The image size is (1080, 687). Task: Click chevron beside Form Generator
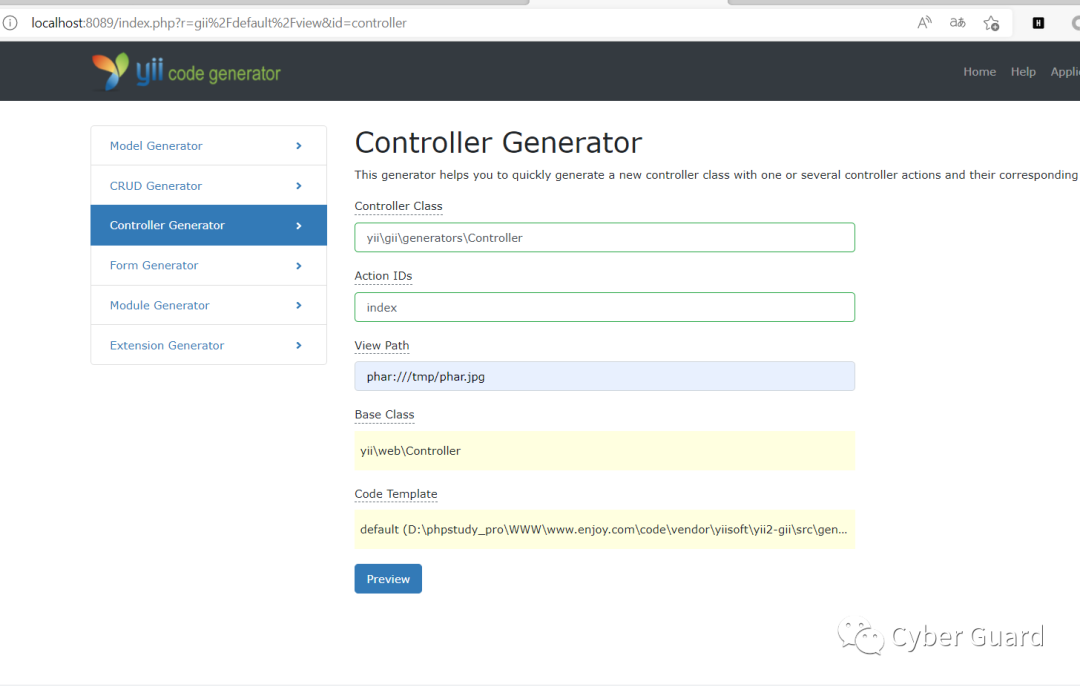(x=299, y=266)
